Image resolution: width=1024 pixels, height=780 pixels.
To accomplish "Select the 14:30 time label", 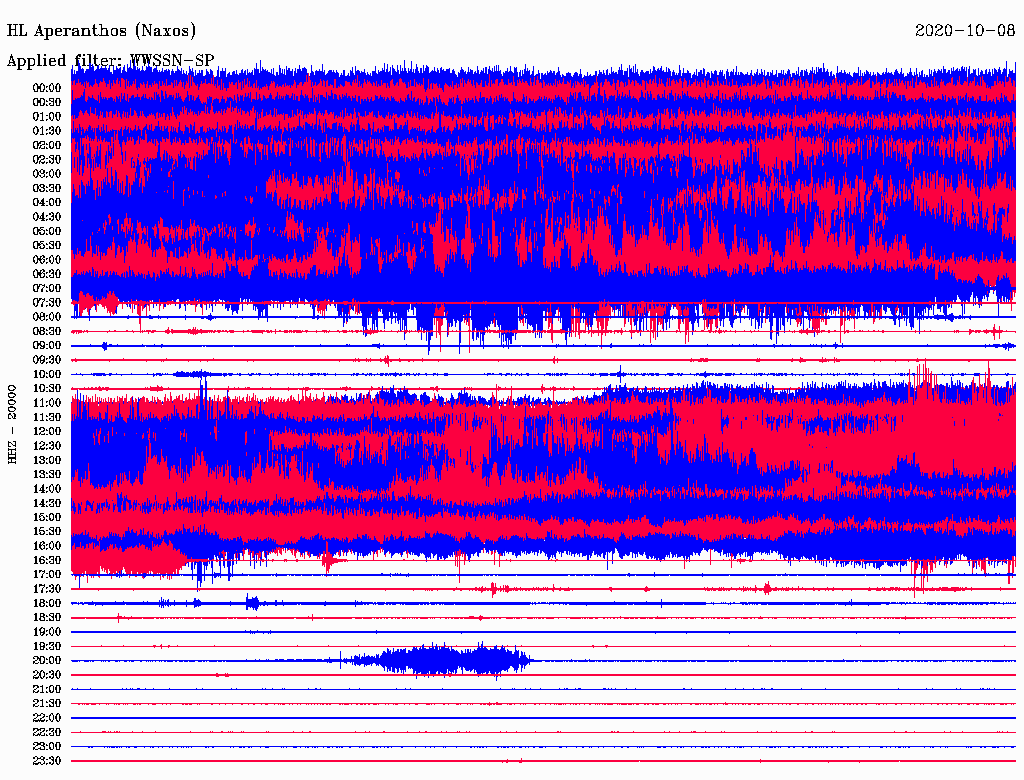I will 47,503.
